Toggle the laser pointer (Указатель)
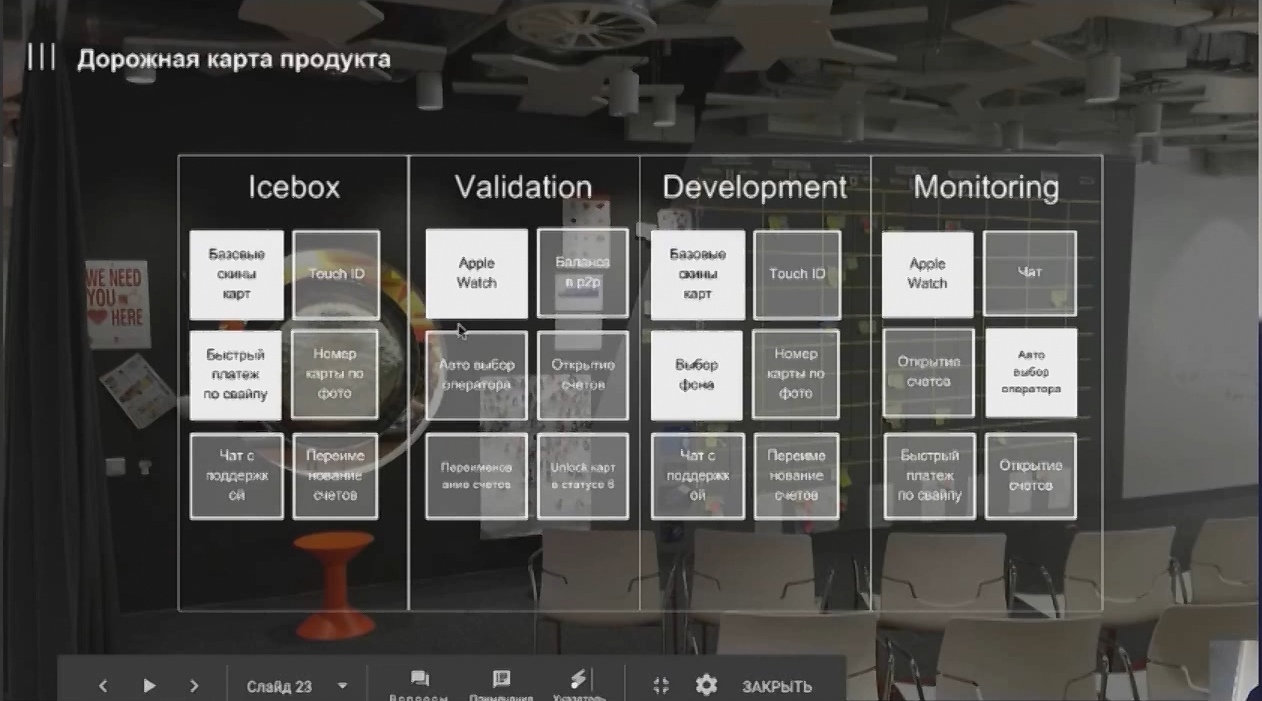The width and height of the screenshot is (1262, 701). click(x=579, y=685)
